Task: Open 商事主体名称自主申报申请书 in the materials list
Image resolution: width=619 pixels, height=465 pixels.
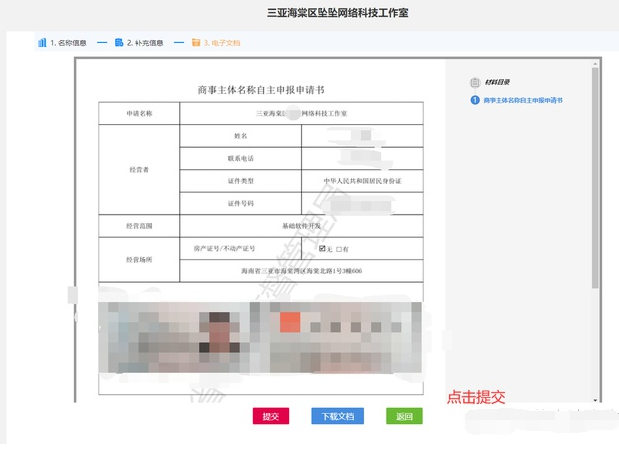Action: (x=522, y=101)
